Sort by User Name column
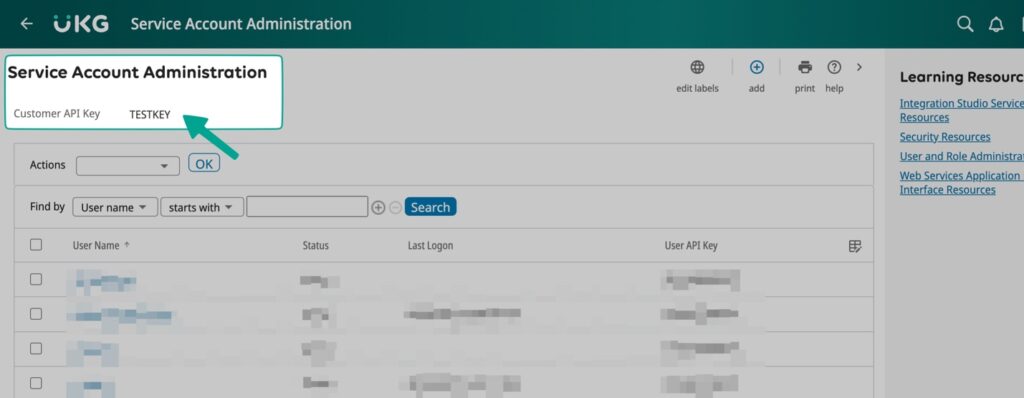1024x398 pixels. pos(96,246)
